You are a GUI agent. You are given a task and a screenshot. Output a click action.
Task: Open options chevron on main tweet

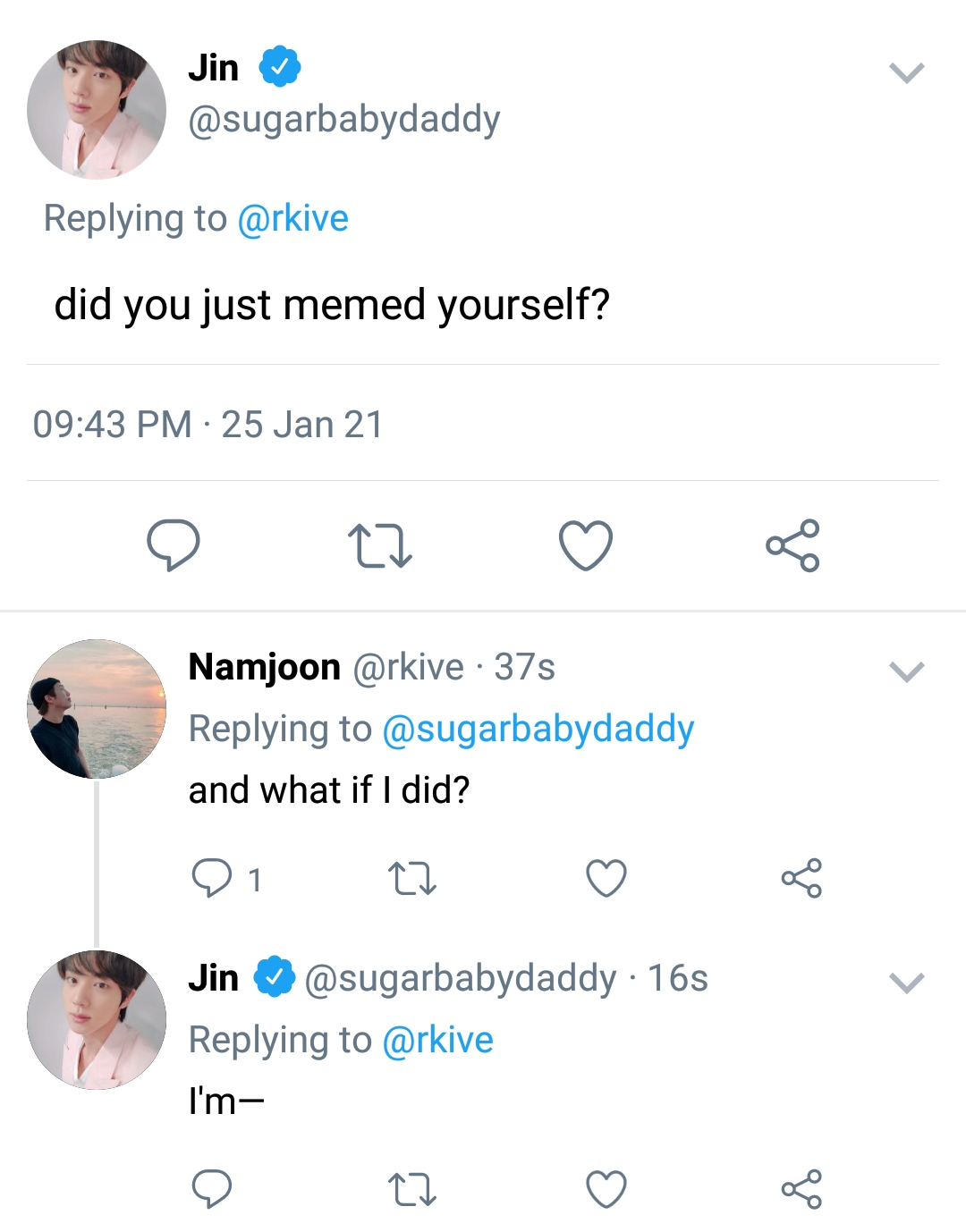tap(907, 72)
